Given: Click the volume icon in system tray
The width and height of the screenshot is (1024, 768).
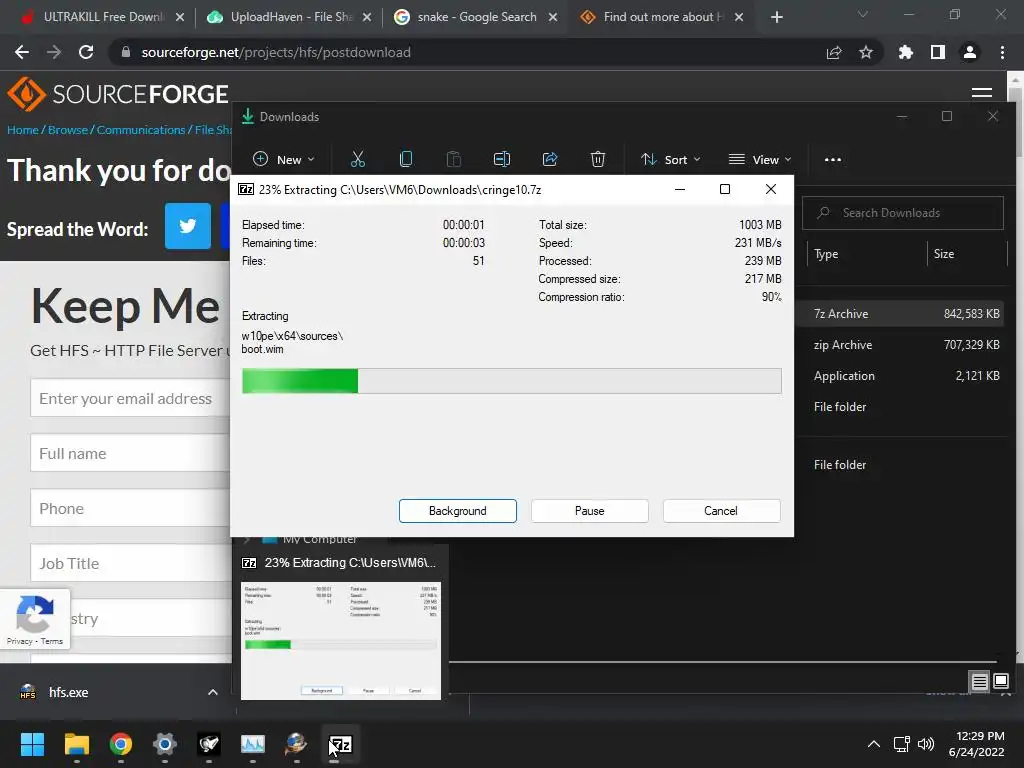Looking at the screenshot, I should [925, 744].
